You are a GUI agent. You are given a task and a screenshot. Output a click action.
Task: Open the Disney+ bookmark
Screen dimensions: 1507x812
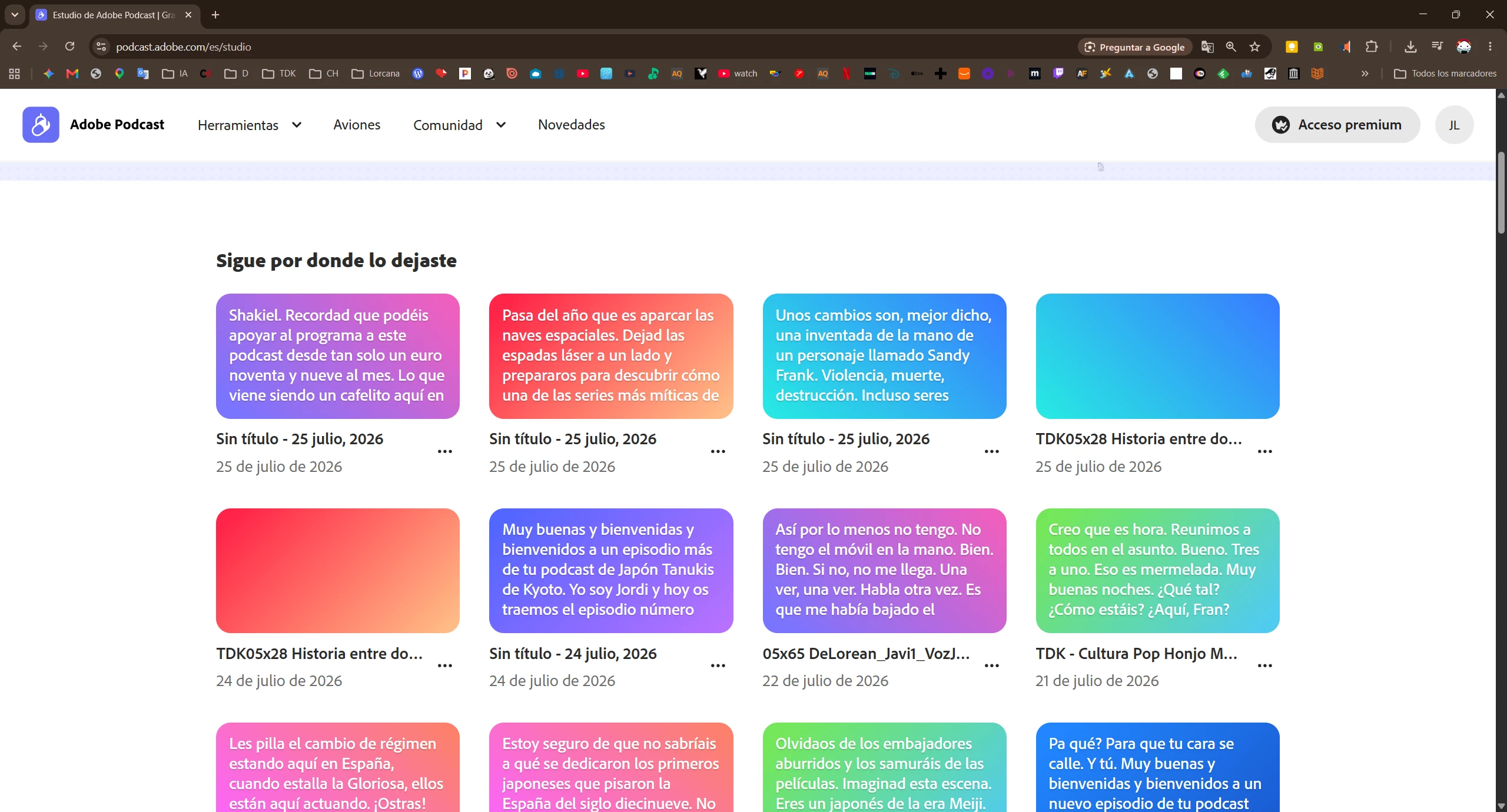894,74
